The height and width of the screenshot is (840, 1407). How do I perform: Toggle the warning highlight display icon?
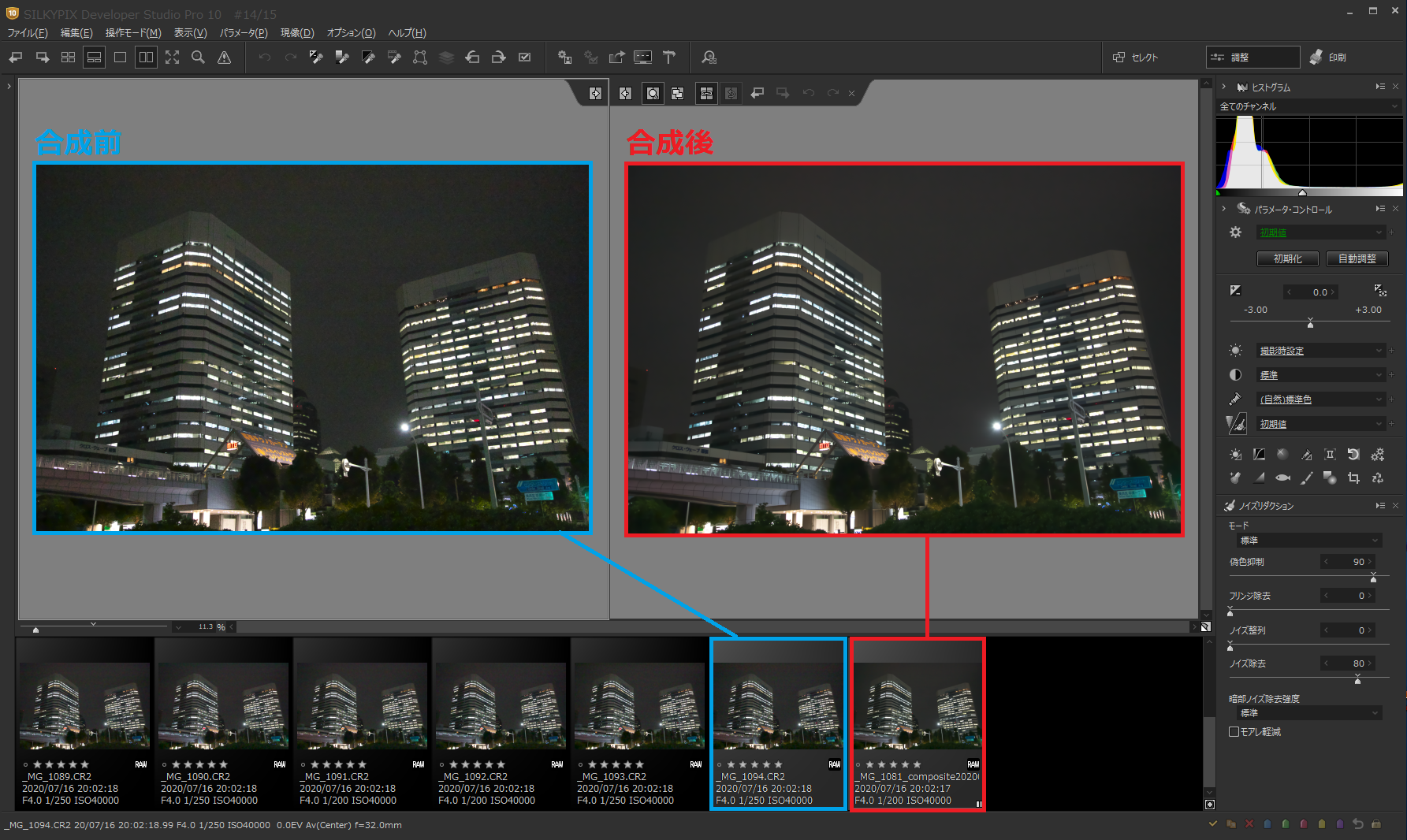(225, 58)
